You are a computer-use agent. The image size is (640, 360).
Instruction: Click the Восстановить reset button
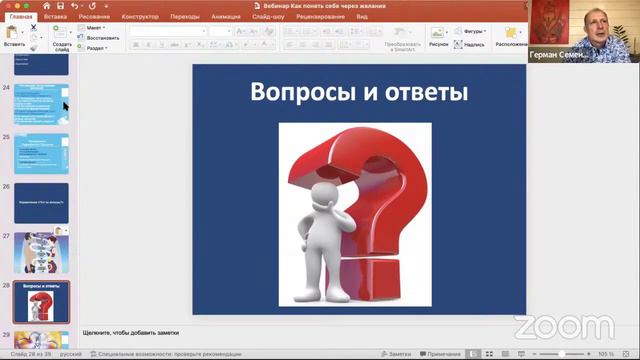point(98,38)
